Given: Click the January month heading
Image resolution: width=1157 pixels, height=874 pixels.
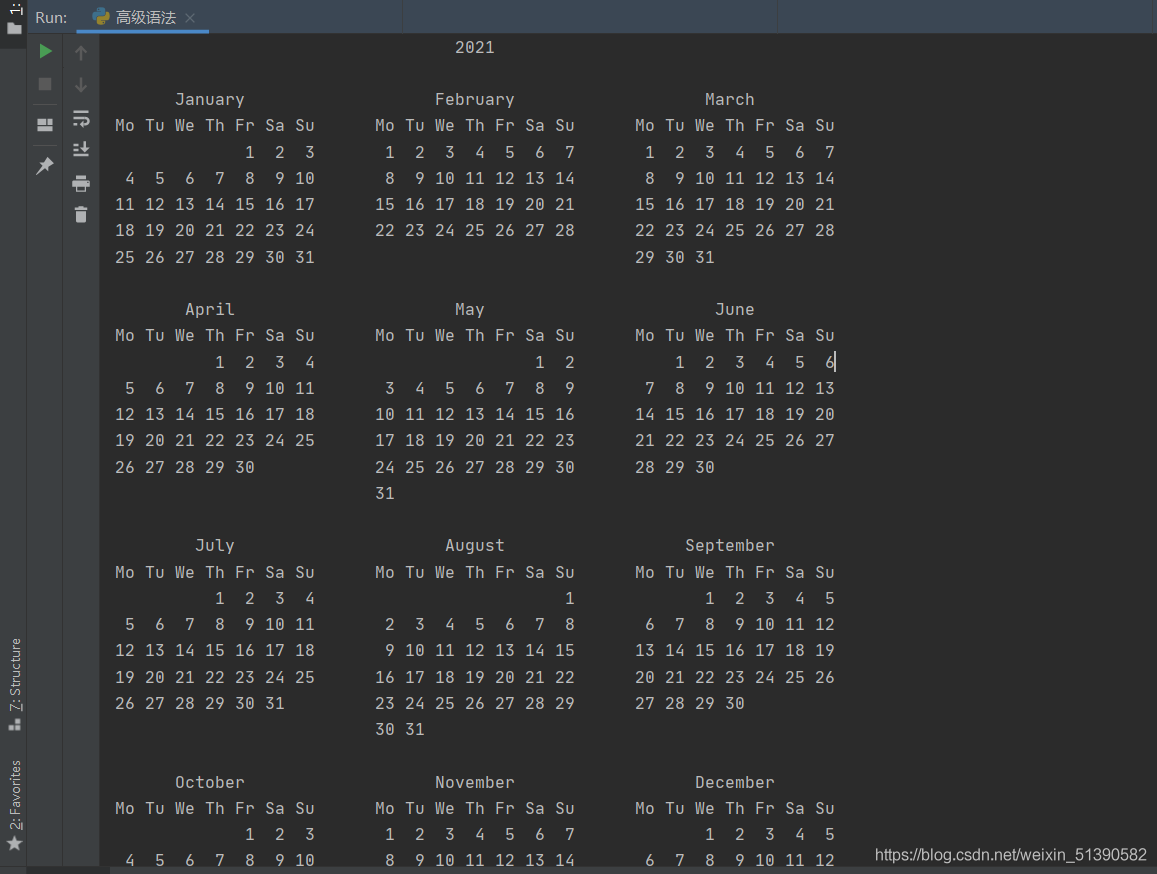Looking at the screenshot, I should click(210, 100).
